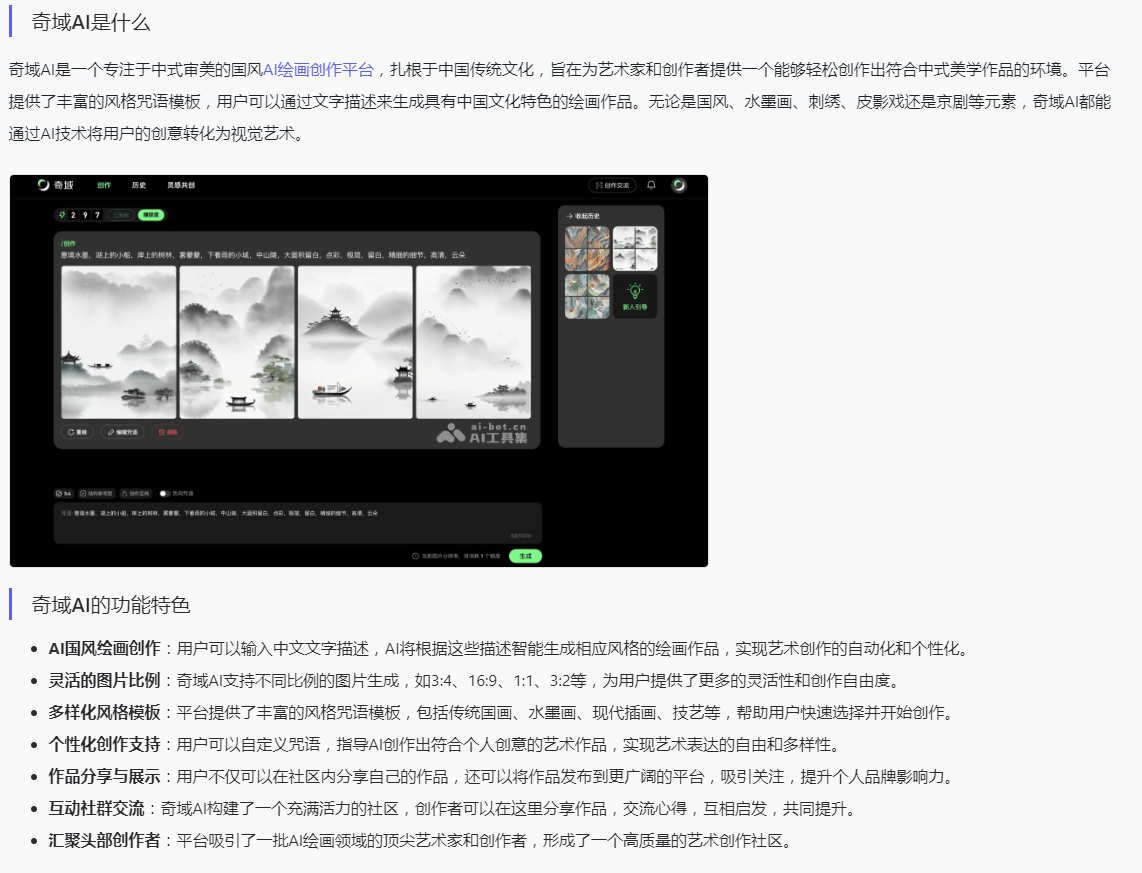Screen dimensions: 1142x873
Task: Click the 奇域 logo in the embedded screenshot
Action: click(55, 185)
